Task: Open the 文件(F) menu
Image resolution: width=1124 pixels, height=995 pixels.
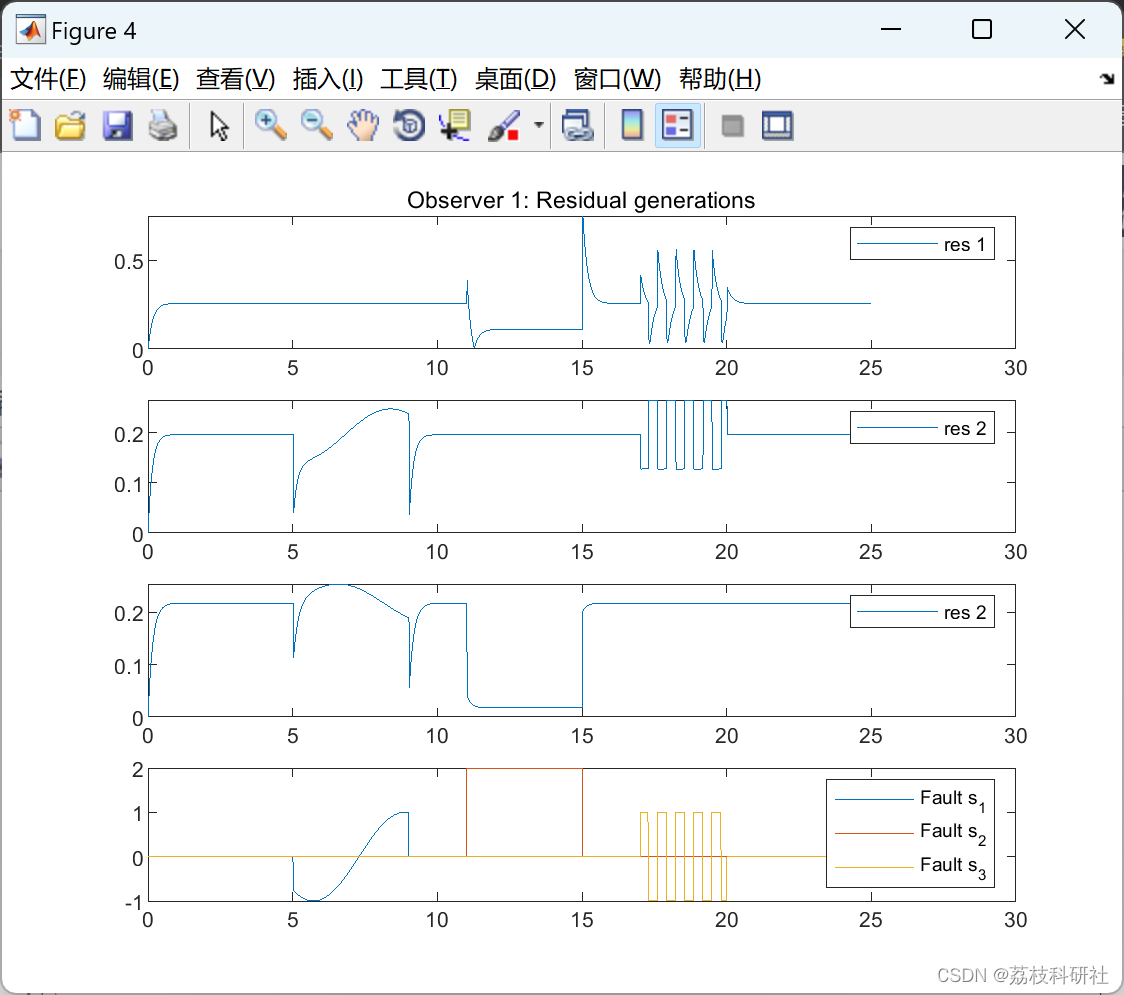Action: (x=48, y=79)
